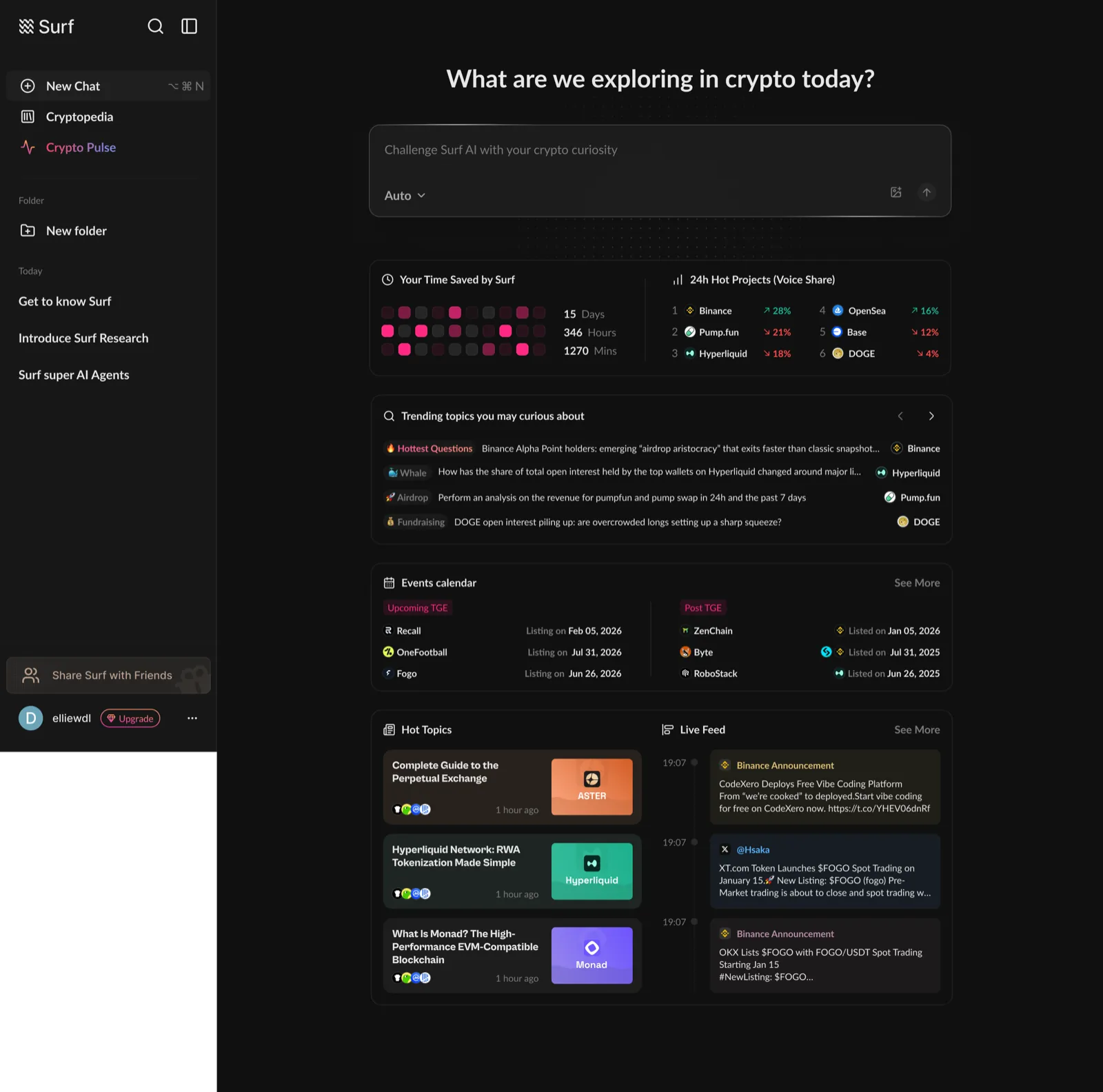This screenshot has height=1092, width=1103.
Task: Open the Monad article thumbnail
Action: [591, 956]
